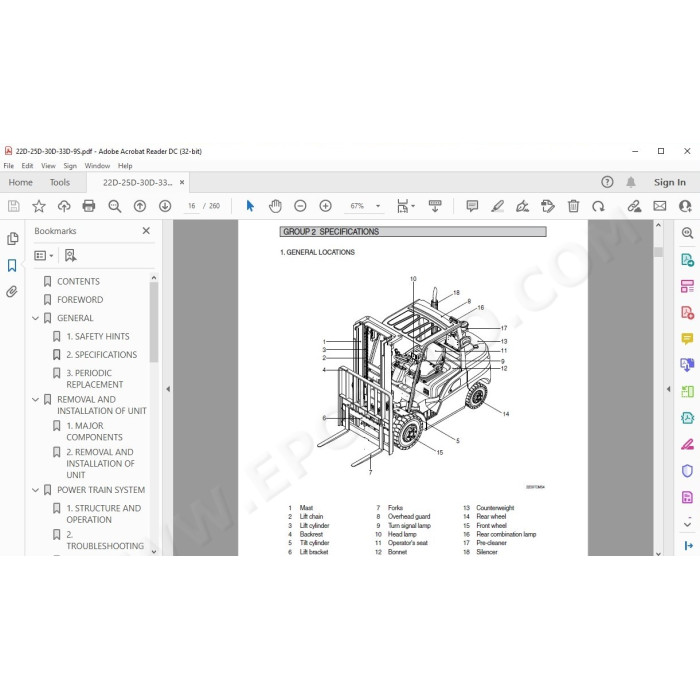Open the Edit menu

(x=27, y=166)
